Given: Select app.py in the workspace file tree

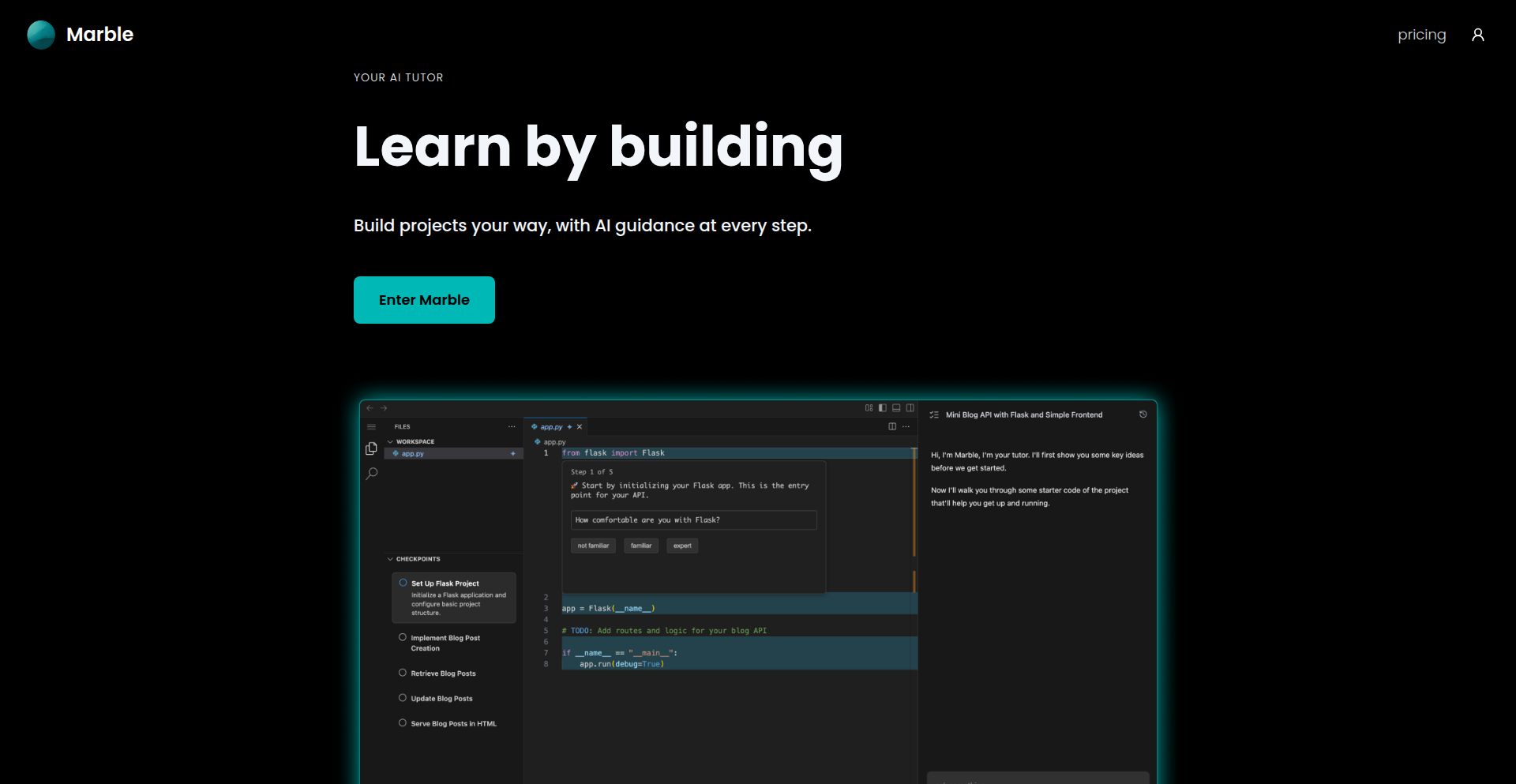Looking at the screenshot, I should (413, 454).
